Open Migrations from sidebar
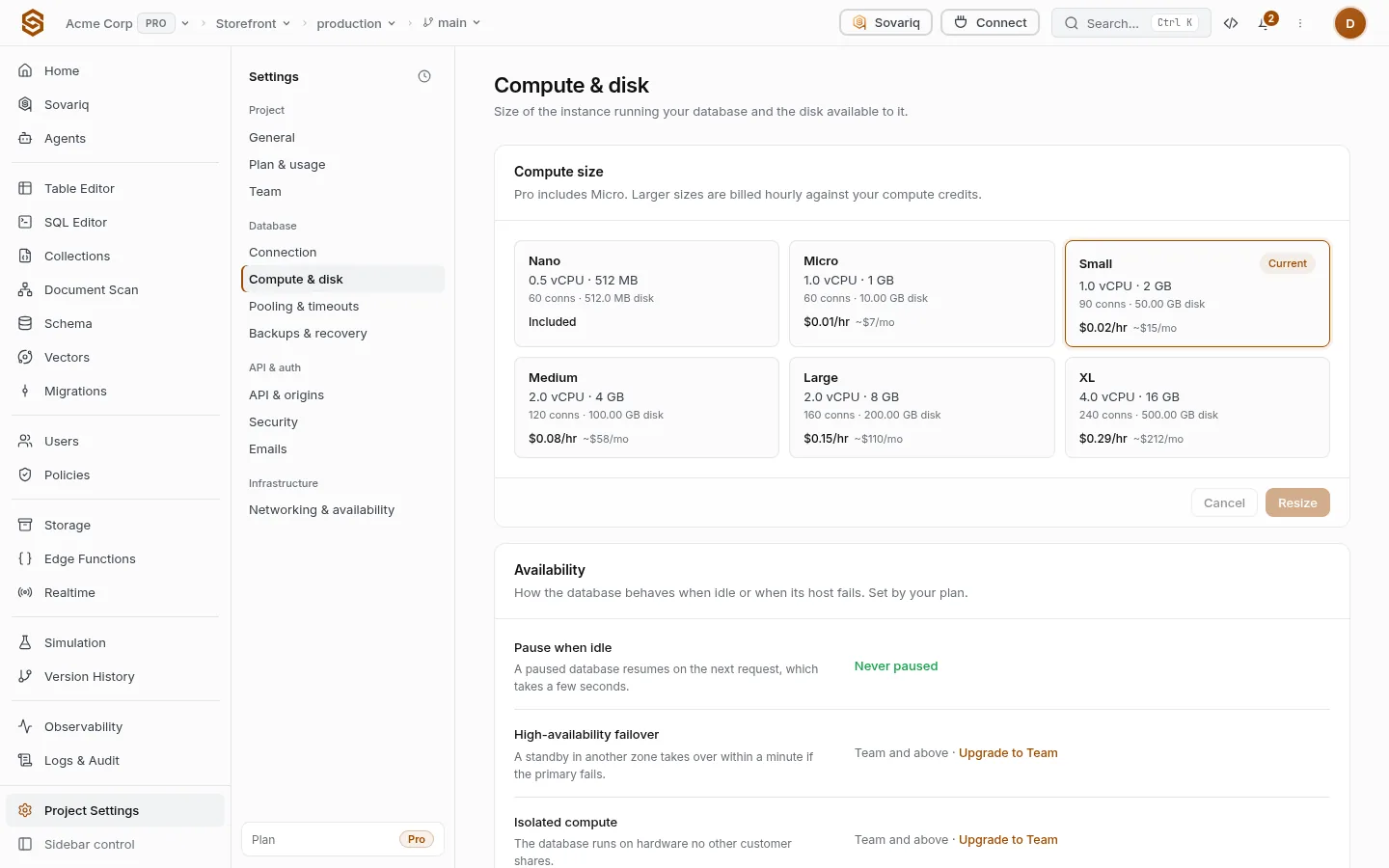 116,391
